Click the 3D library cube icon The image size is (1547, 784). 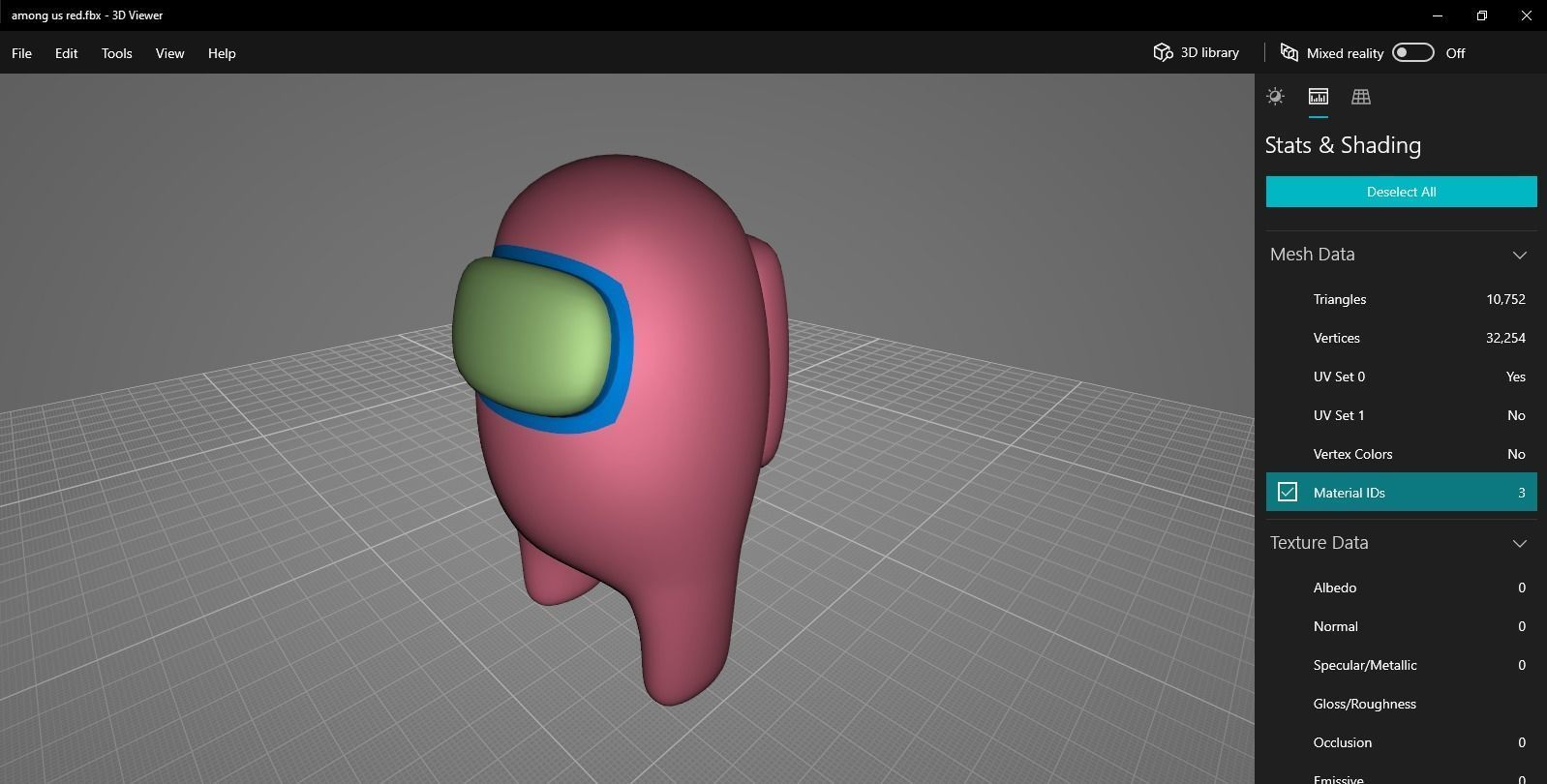point(1163,52)
